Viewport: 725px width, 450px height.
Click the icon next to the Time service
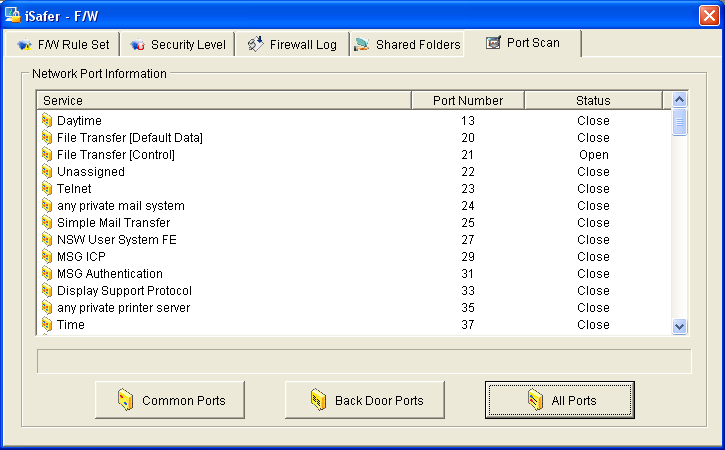point(47,325)
